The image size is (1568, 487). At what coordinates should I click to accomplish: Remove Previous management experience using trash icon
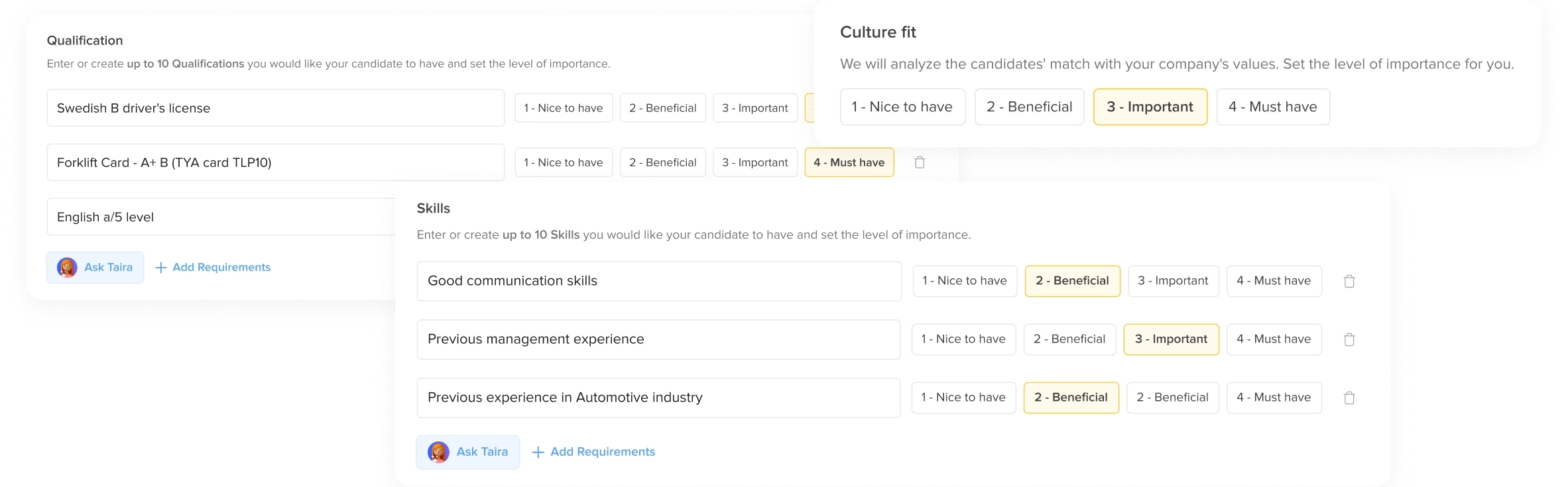click(x=1349, y=340)
